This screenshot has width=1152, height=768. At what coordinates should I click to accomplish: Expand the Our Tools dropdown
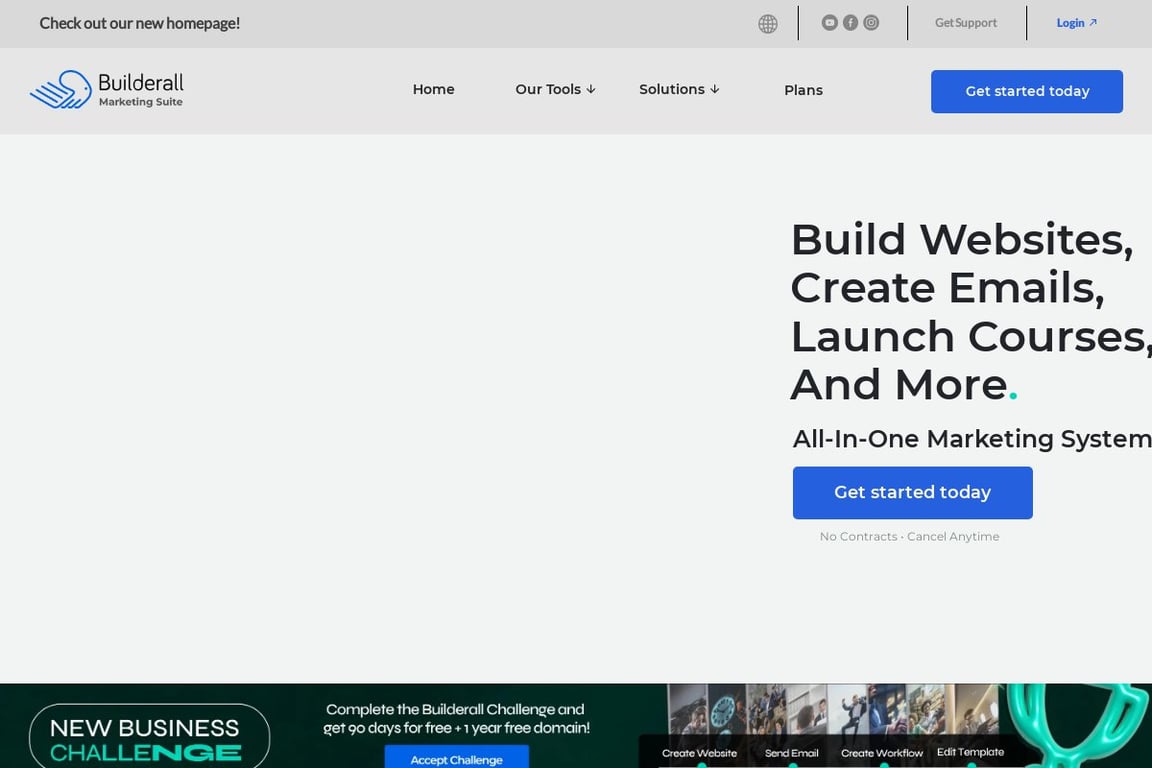[555, 89]
